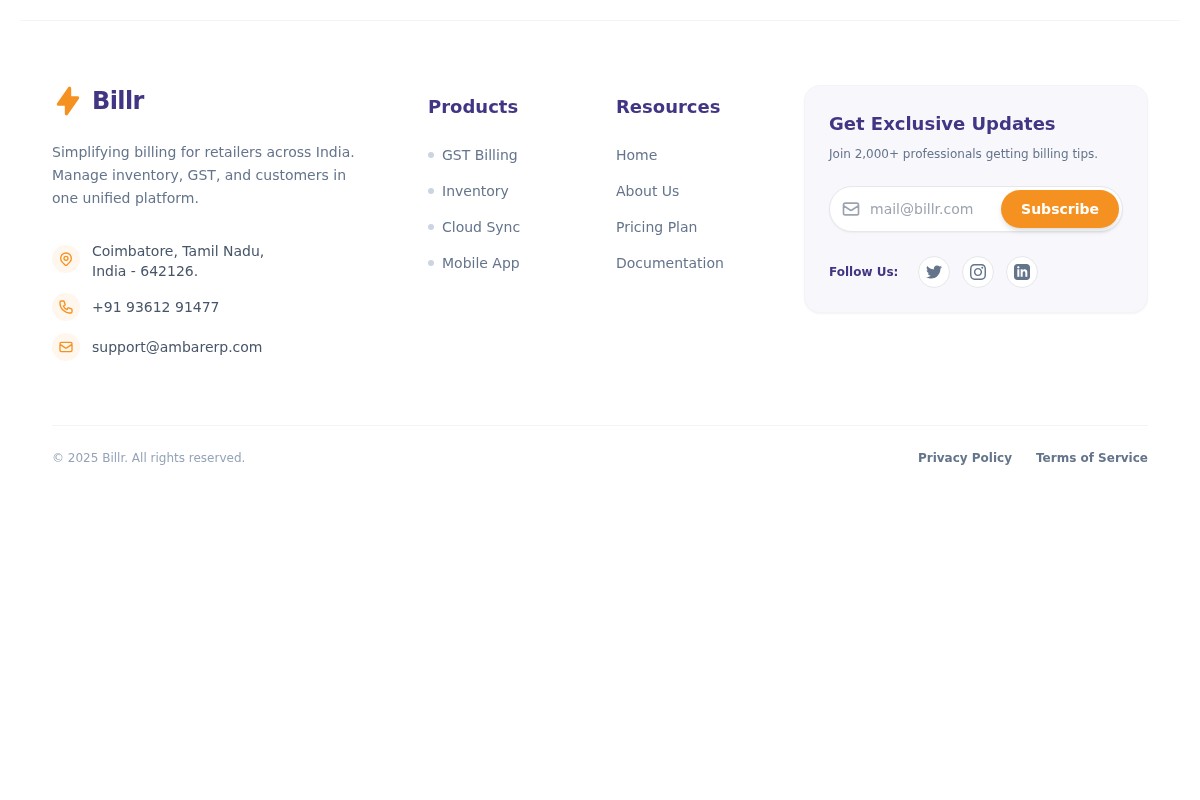Click the phone icon beside +91 93612 91477
The height and width of the screenshot is (800, 1200).
[x=66, y=307]
